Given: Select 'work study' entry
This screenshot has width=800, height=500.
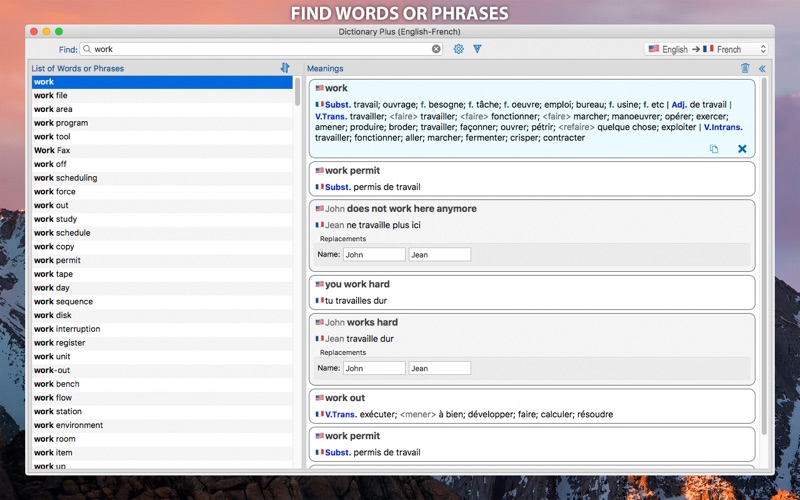Looking at the screenshot, I should tap(162, 219).
